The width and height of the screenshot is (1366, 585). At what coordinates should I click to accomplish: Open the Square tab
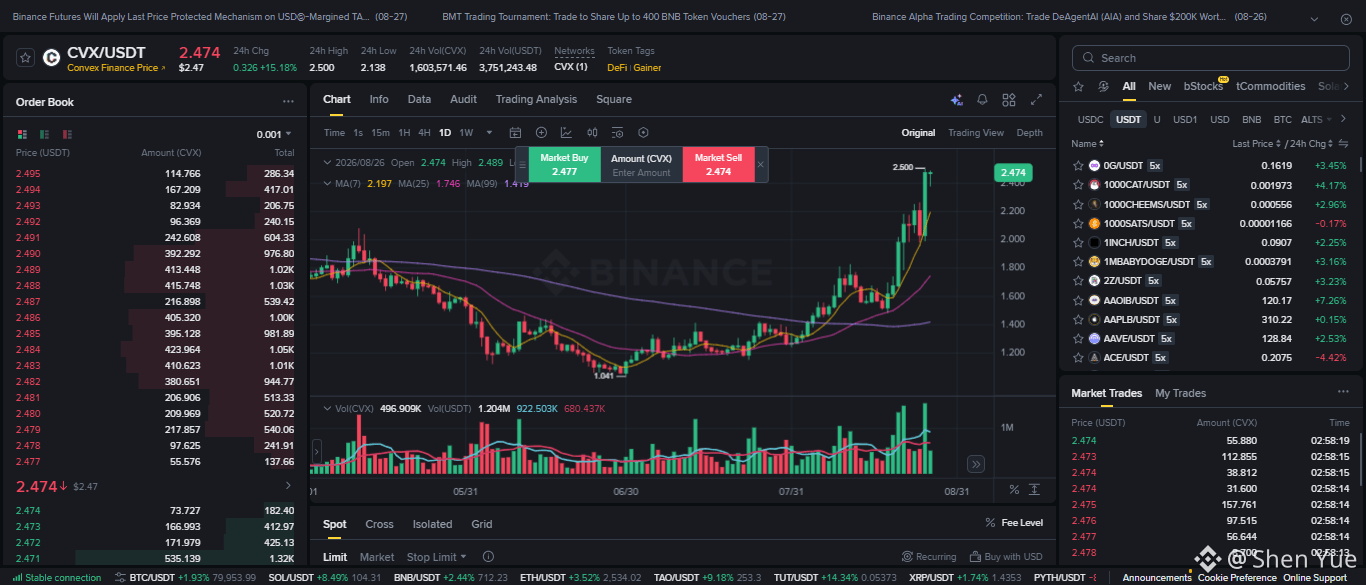tap(614, 99)
